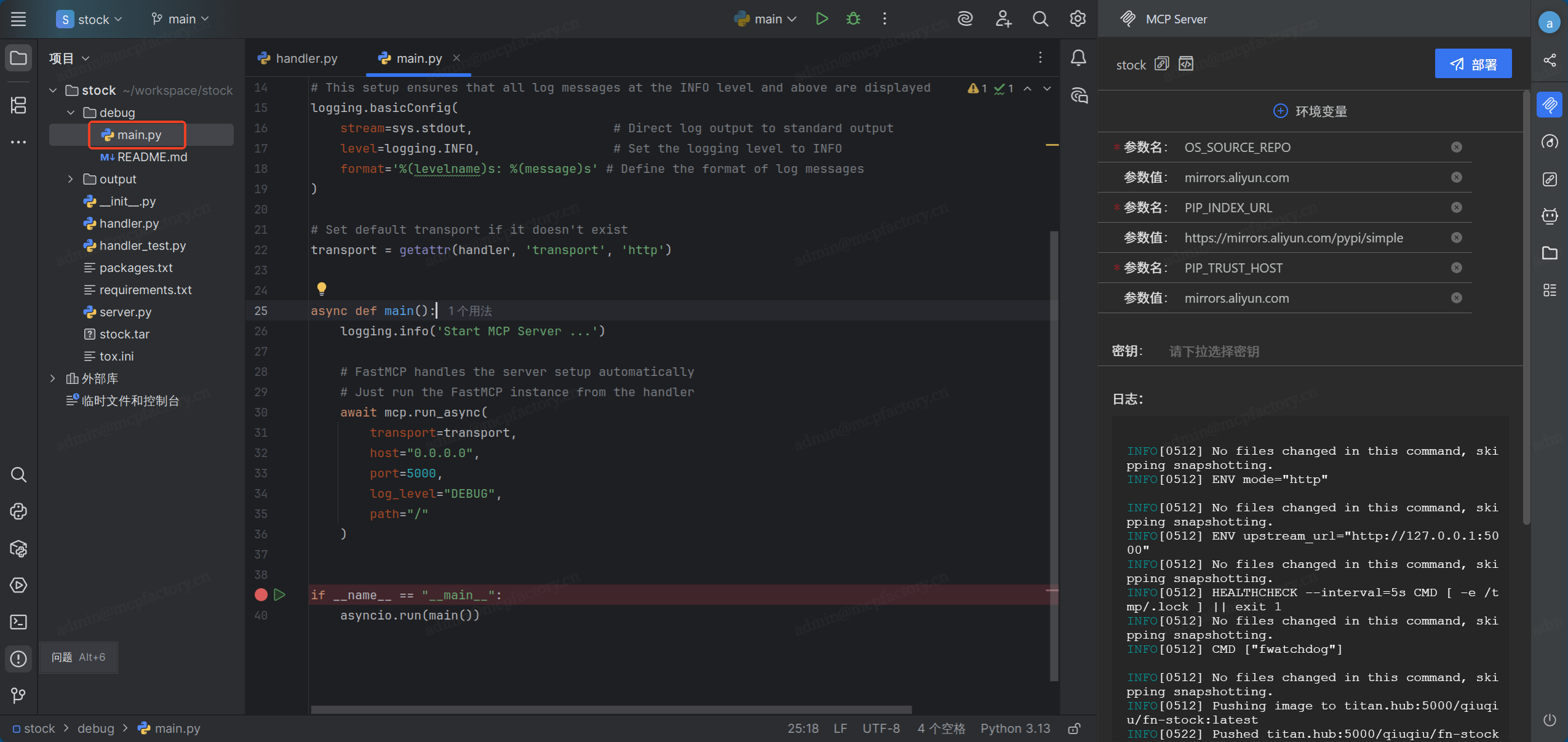Open the stock project selector dropdown
The height and width of the screenshot is (742, 1568).
89,19
